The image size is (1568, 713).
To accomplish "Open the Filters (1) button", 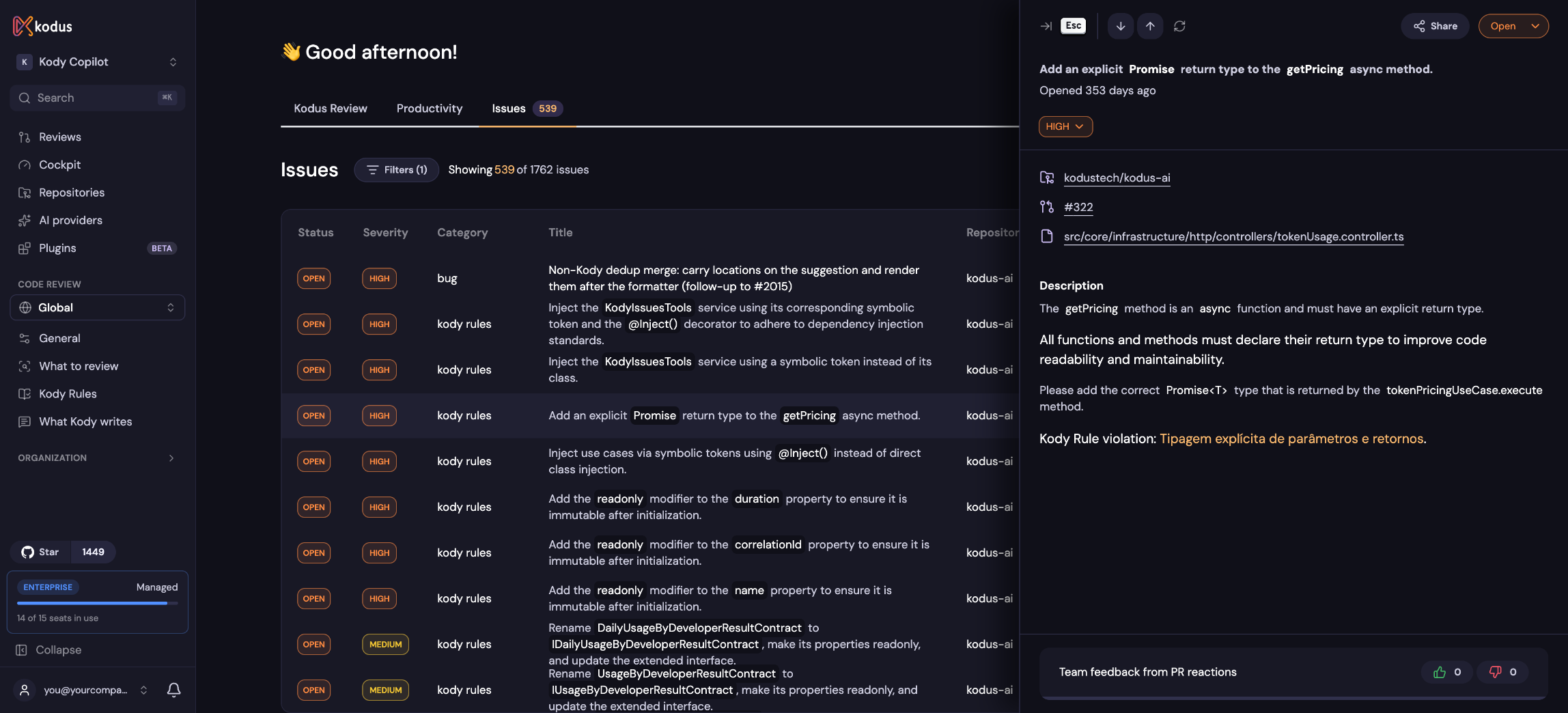I will pyautogui.click(x=397, y=169).
